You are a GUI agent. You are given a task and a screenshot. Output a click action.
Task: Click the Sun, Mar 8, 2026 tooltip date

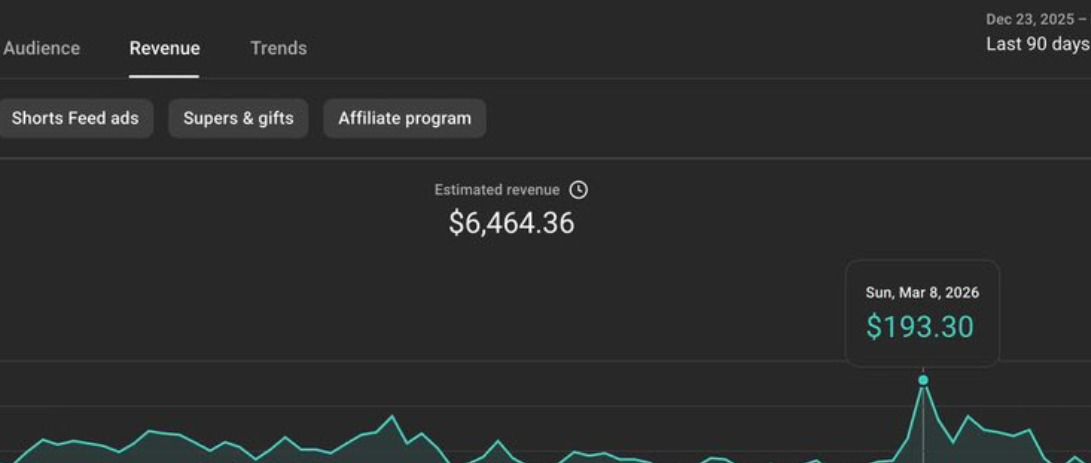(x=922, y=293)
